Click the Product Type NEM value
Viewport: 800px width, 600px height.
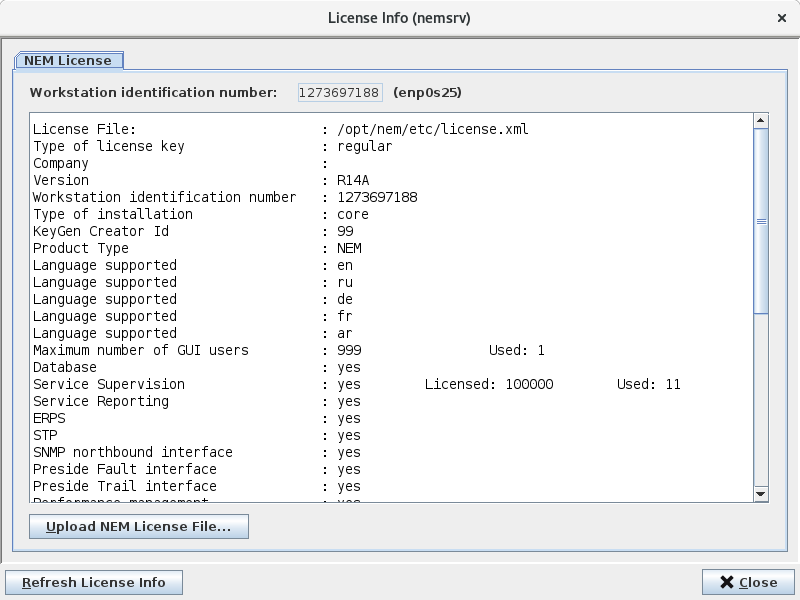point(349,249)
